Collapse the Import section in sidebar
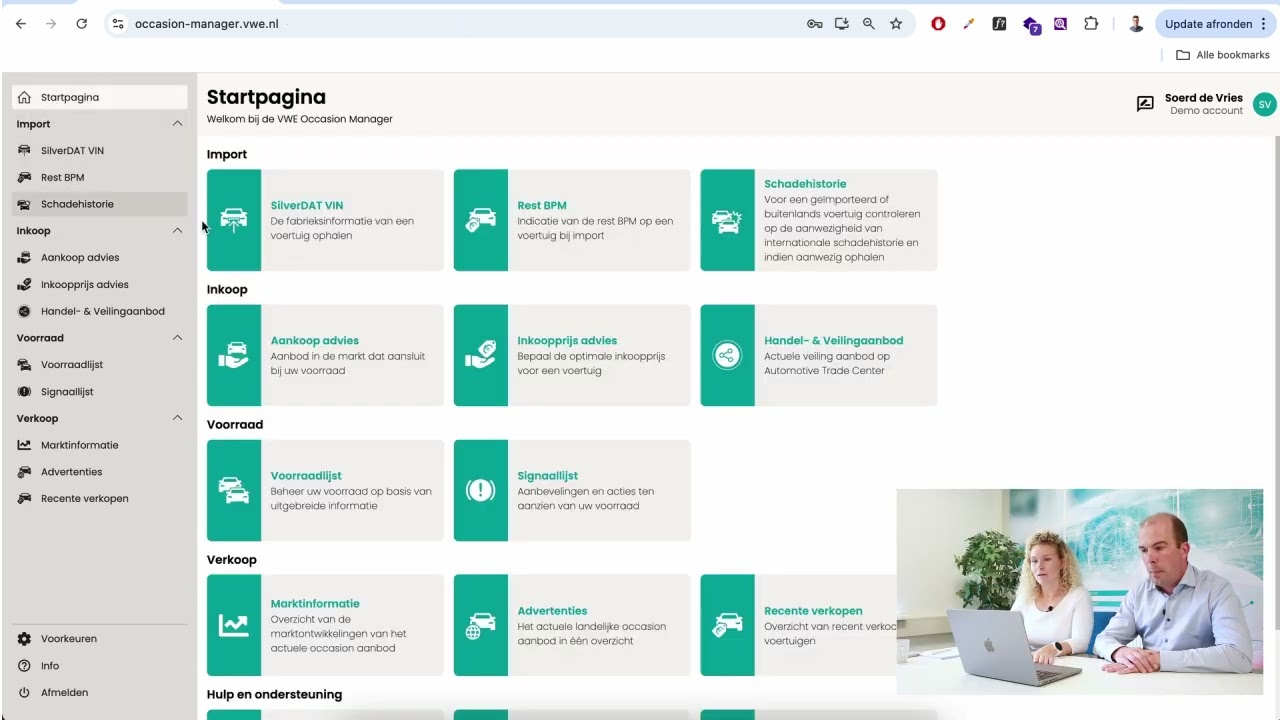 [x=177, y=124]
